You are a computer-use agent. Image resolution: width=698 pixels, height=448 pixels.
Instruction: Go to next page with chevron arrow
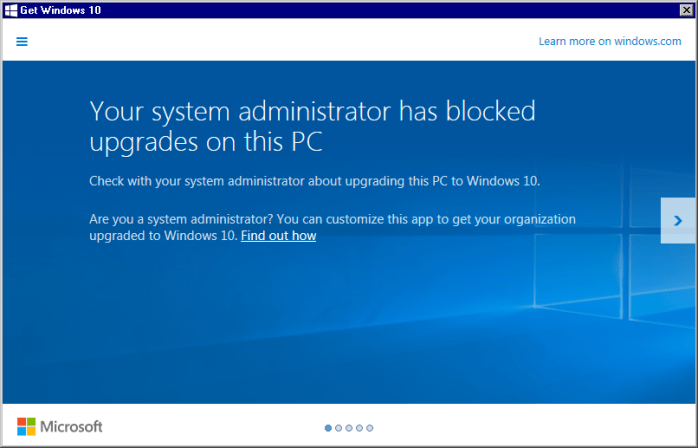pyautogui.click(x=678, y=220)
